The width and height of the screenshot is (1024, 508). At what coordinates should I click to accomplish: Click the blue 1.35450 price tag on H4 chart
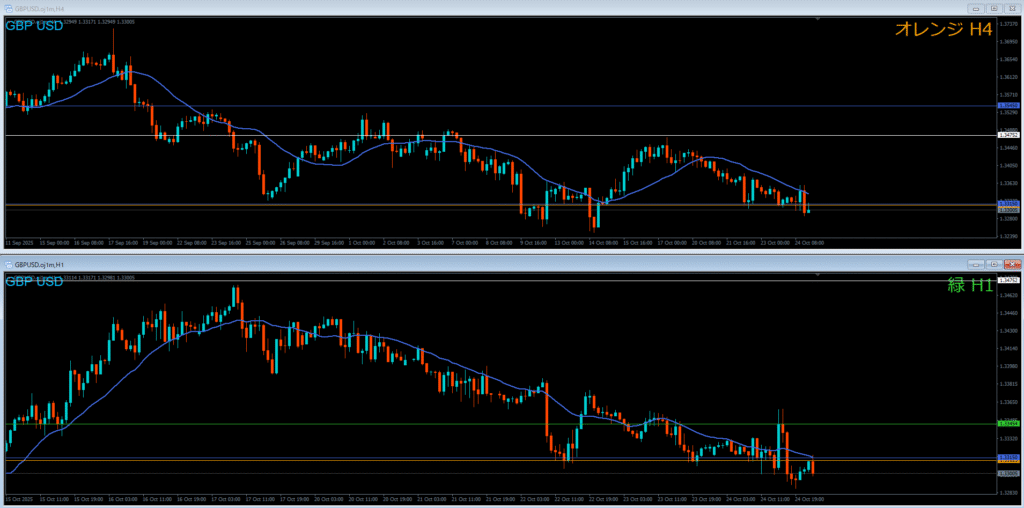[x=1008, y=105]
